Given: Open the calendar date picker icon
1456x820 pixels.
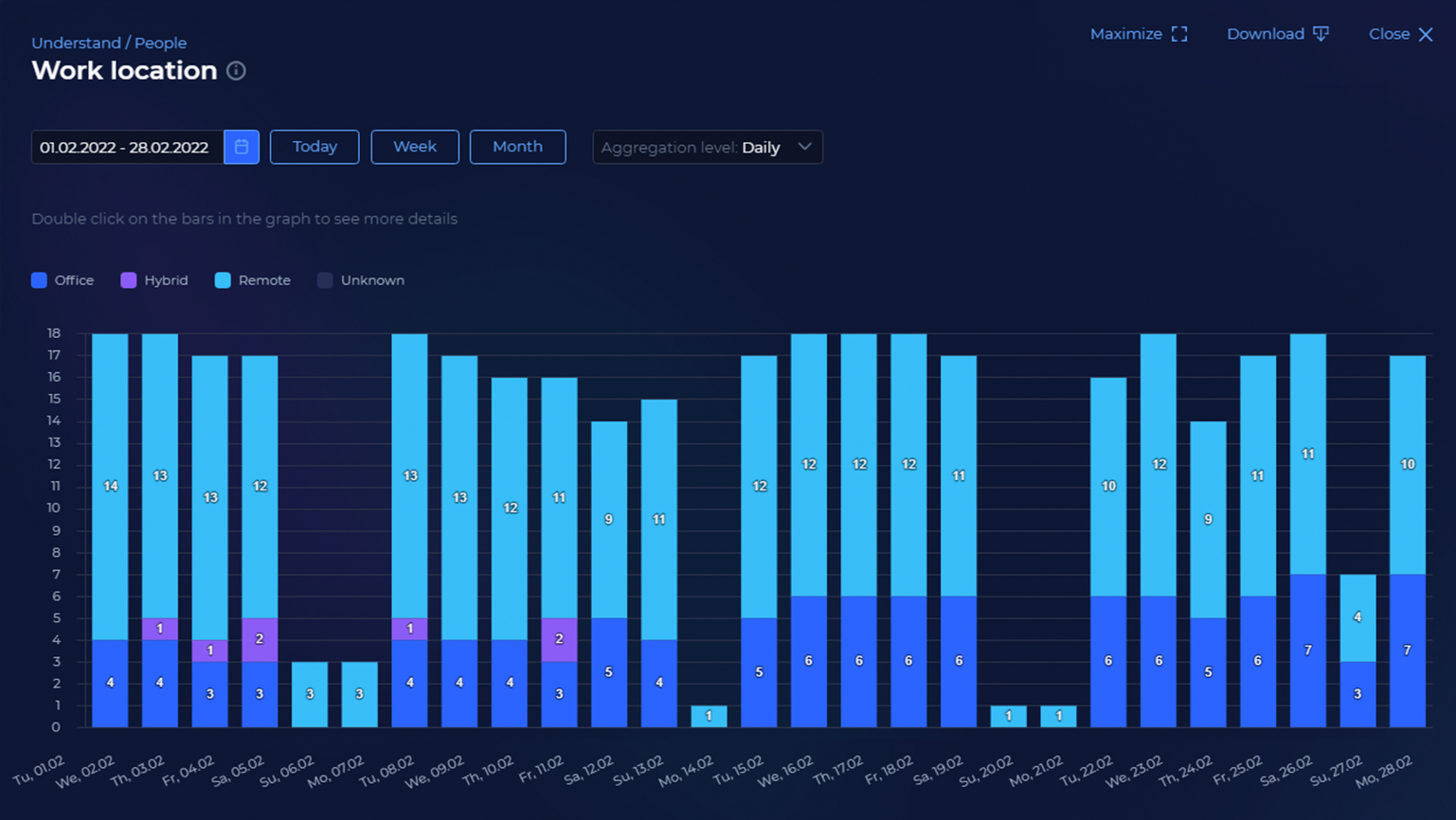Looking at the screenshot, I should tap(242, 147).
